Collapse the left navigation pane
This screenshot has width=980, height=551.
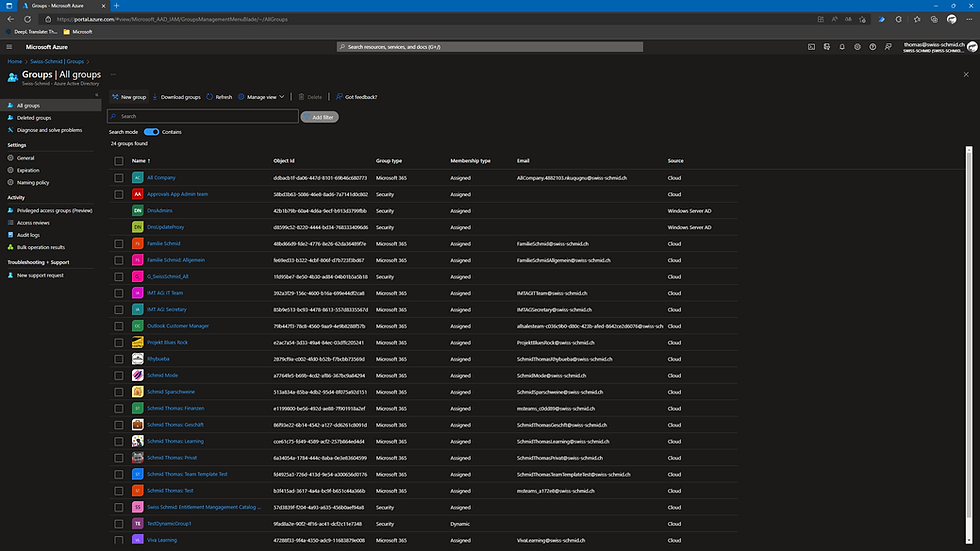(97, 95)
